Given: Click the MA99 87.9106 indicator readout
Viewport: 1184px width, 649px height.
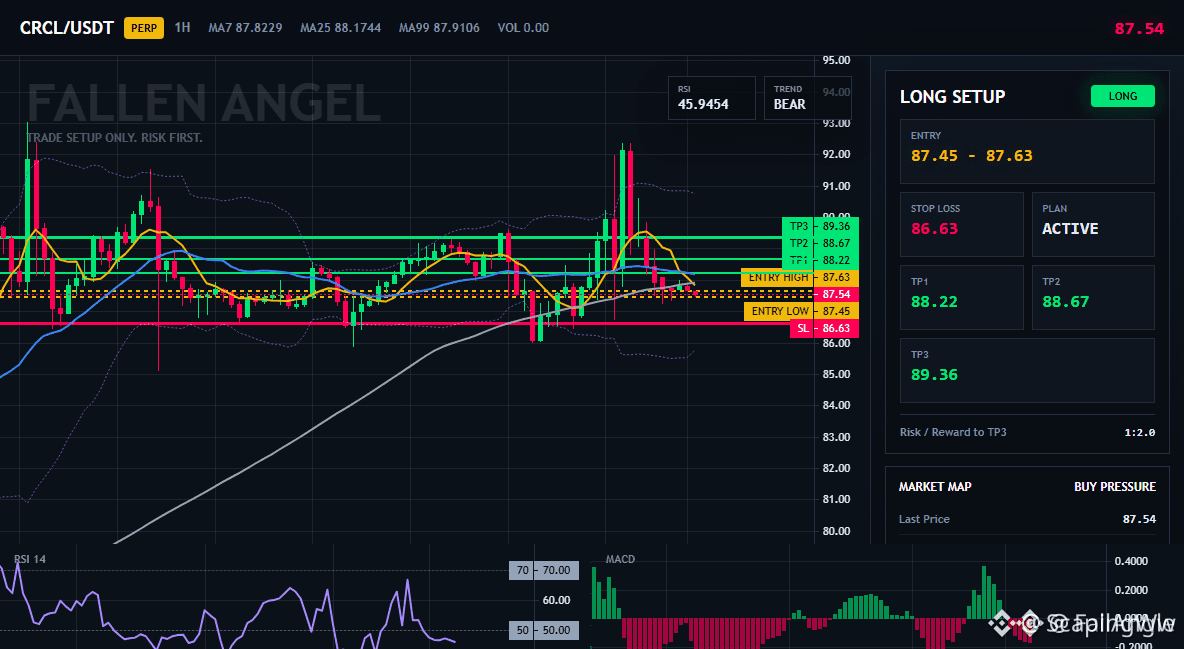Looking at the screenshot, I should (439, 27).
